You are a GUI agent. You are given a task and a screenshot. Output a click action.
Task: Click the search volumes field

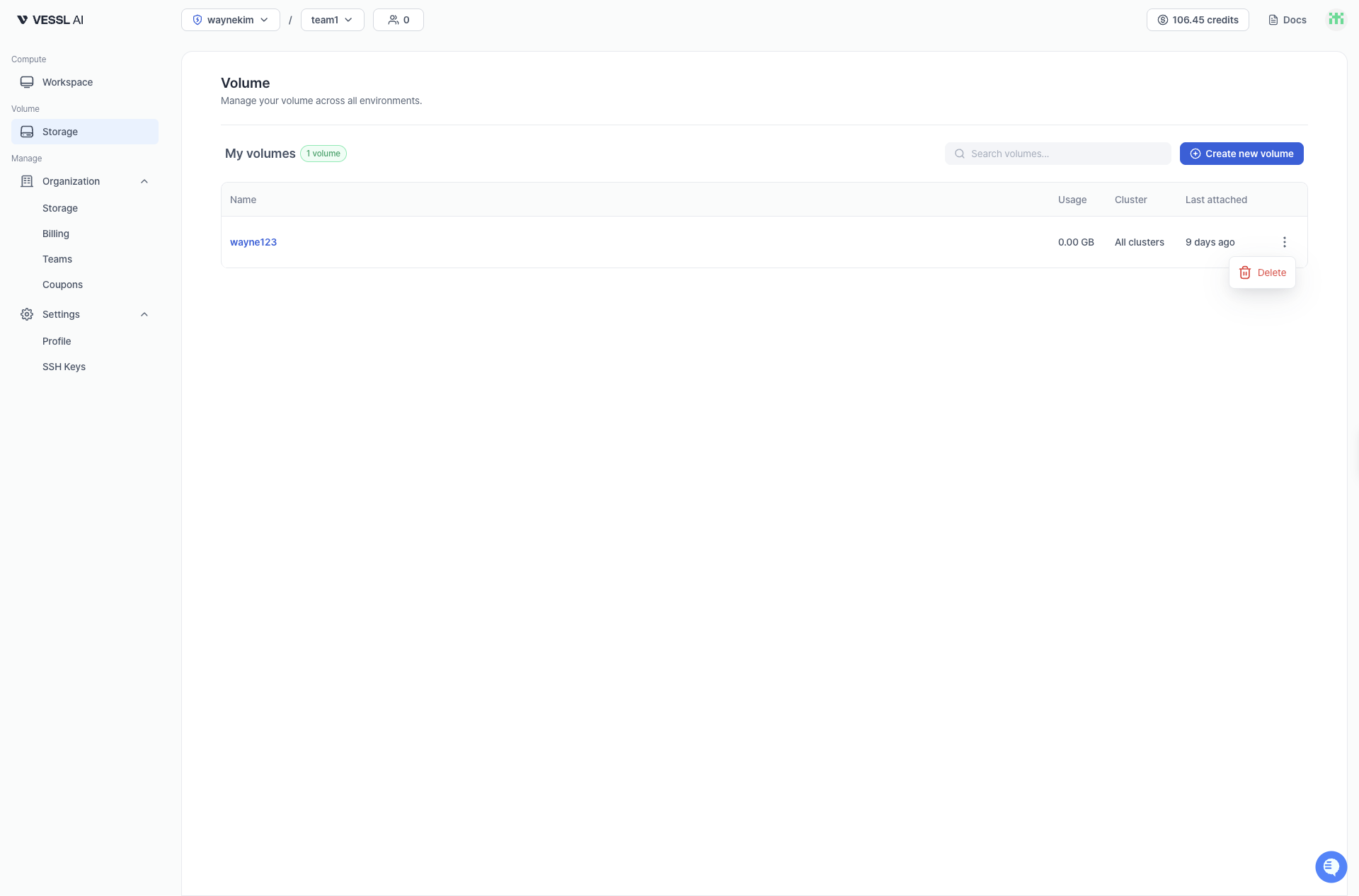point(1057,154)
